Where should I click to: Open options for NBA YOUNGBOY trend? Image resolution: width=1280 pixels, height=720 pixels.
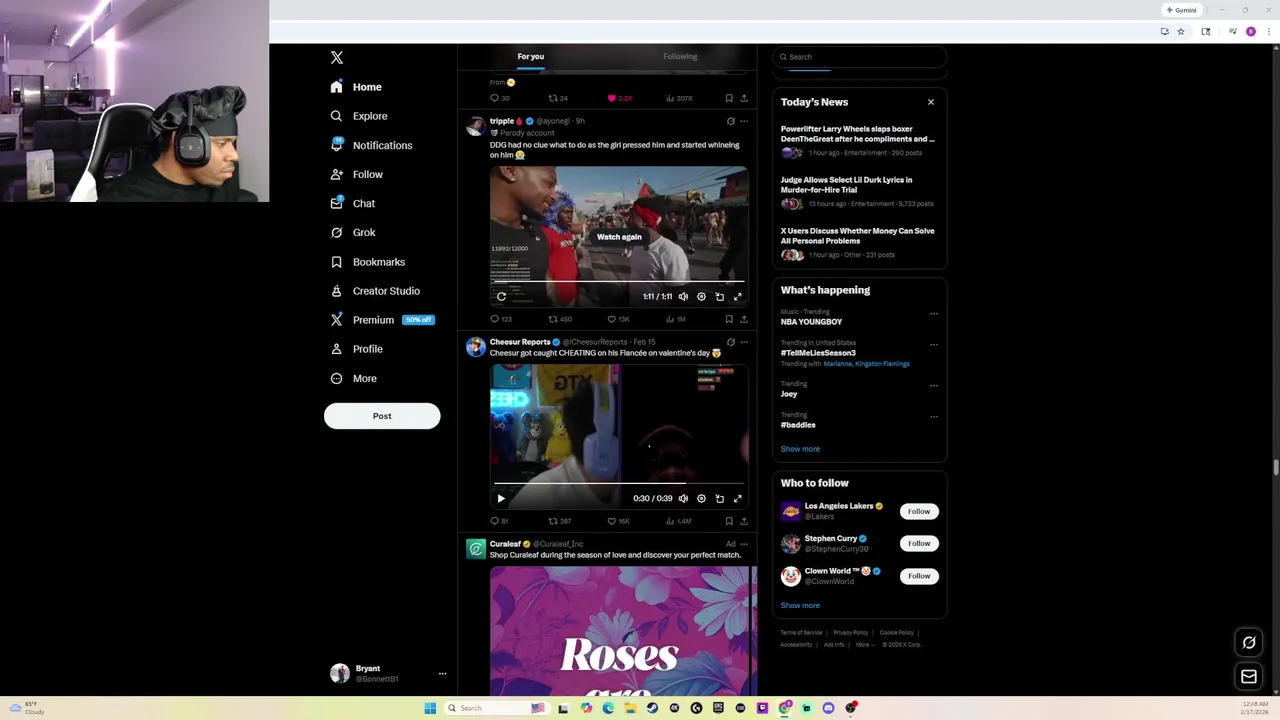pyautogui.click(x=934, y=313)
